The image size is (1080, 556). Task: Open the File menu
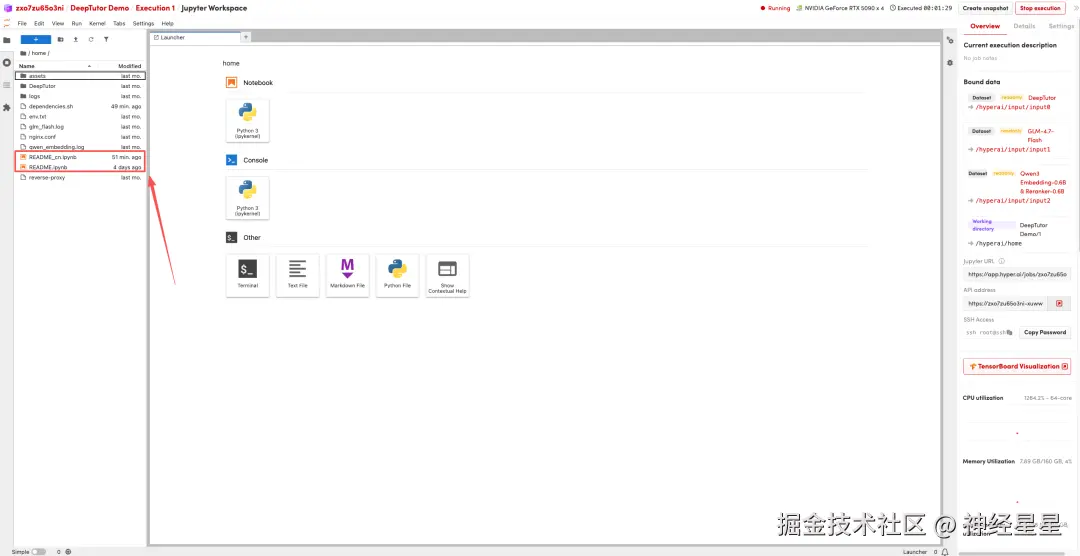[x=22, y=23]
